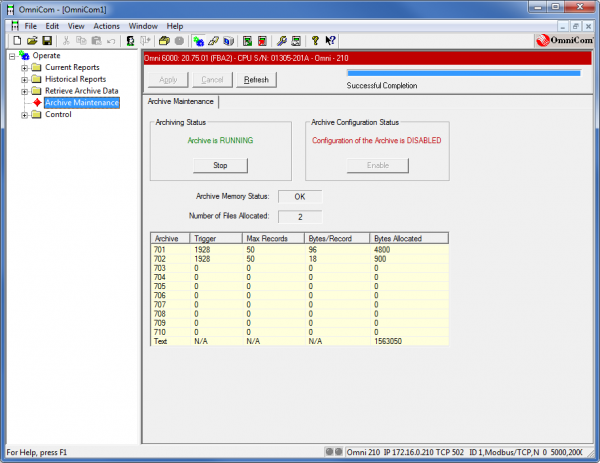
Task: Click the Open folder toolbar icon
Action: click(32, 41)
